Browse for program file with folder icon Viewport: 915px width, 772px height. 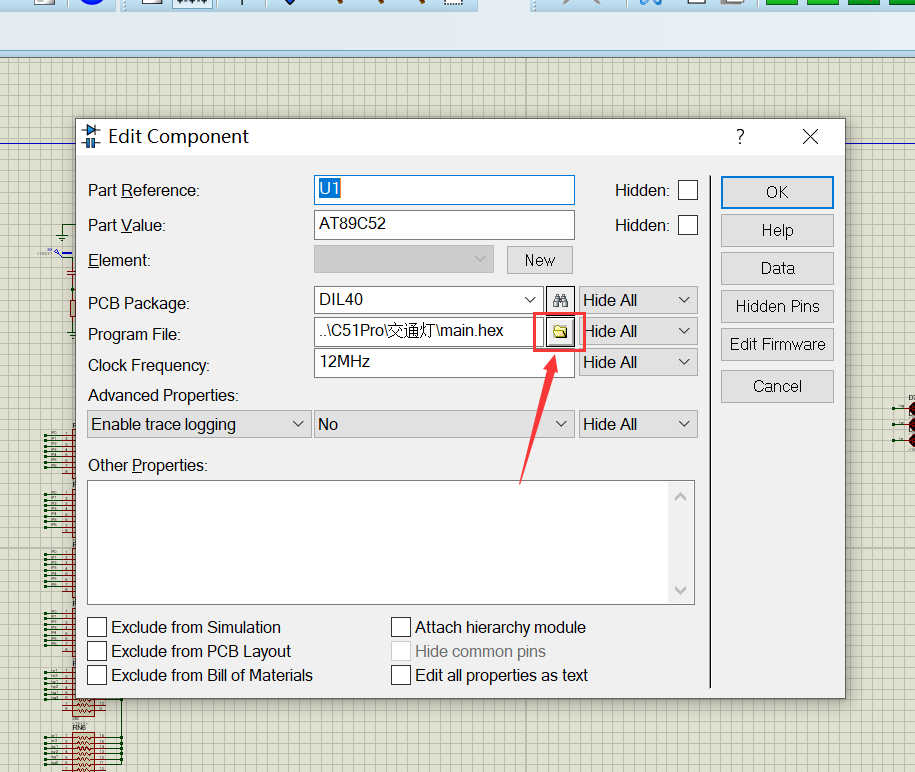(560, 331)
